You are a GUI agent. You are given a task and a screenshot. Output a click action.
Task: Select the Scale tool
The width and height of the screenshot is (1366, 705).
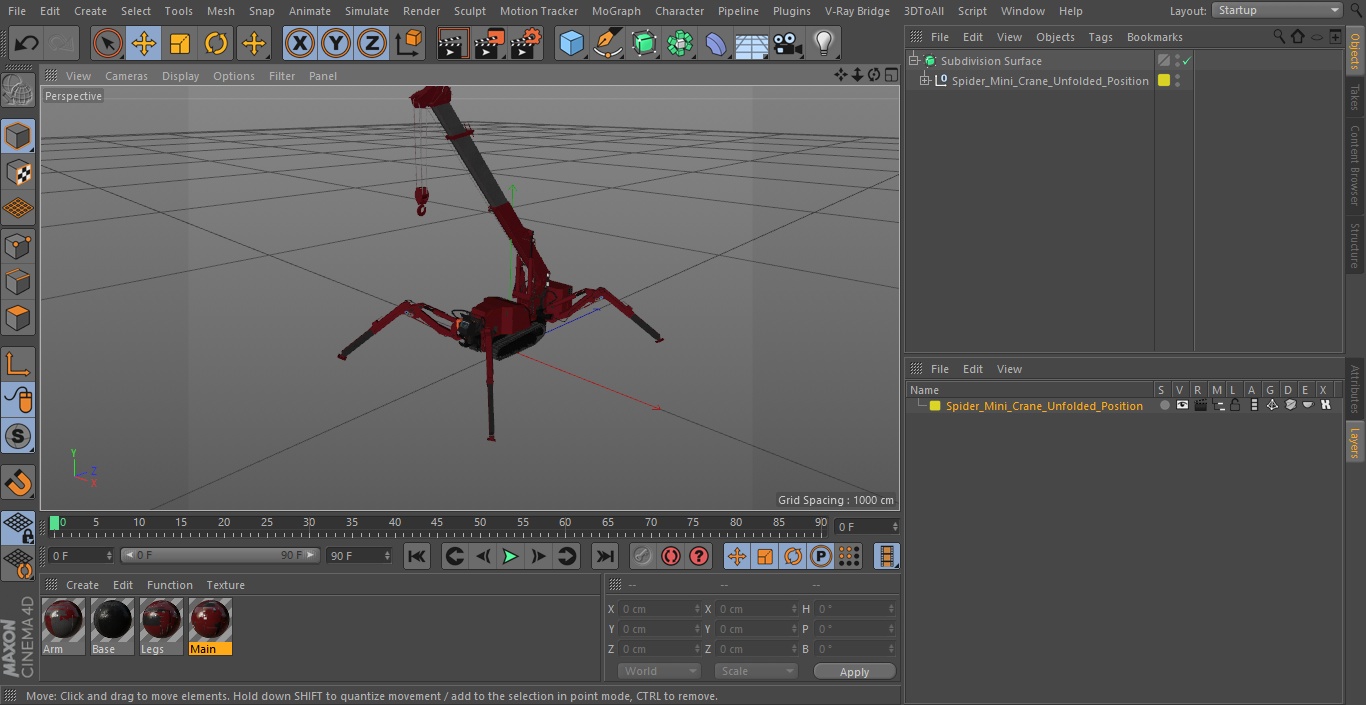180,43
